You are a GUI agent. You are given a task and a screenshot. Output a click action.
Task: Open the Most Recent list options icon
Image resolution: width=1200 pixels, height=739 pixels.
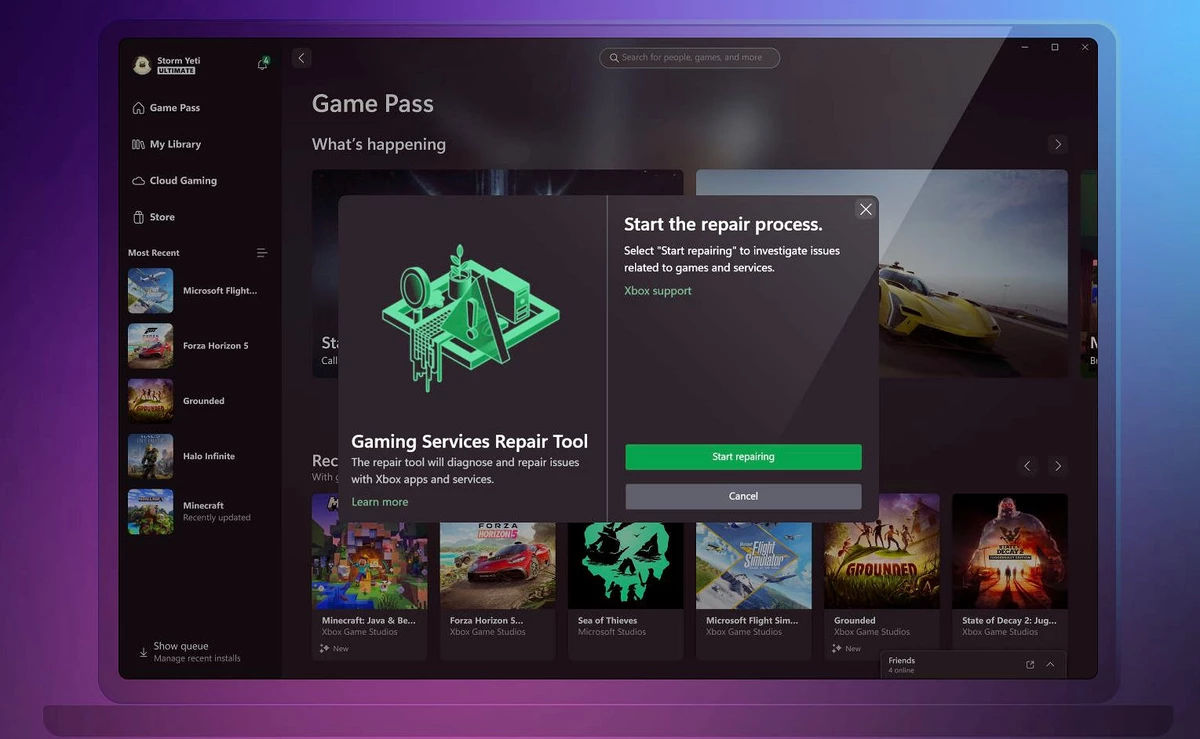(x=262, y=253)
